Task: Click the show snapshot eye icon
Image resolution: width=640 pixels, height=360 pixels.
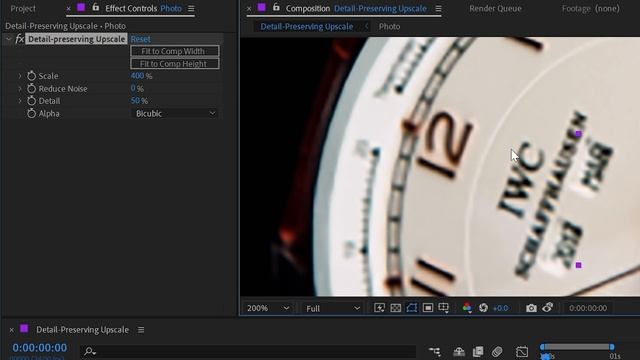Action: pos(548,307)
